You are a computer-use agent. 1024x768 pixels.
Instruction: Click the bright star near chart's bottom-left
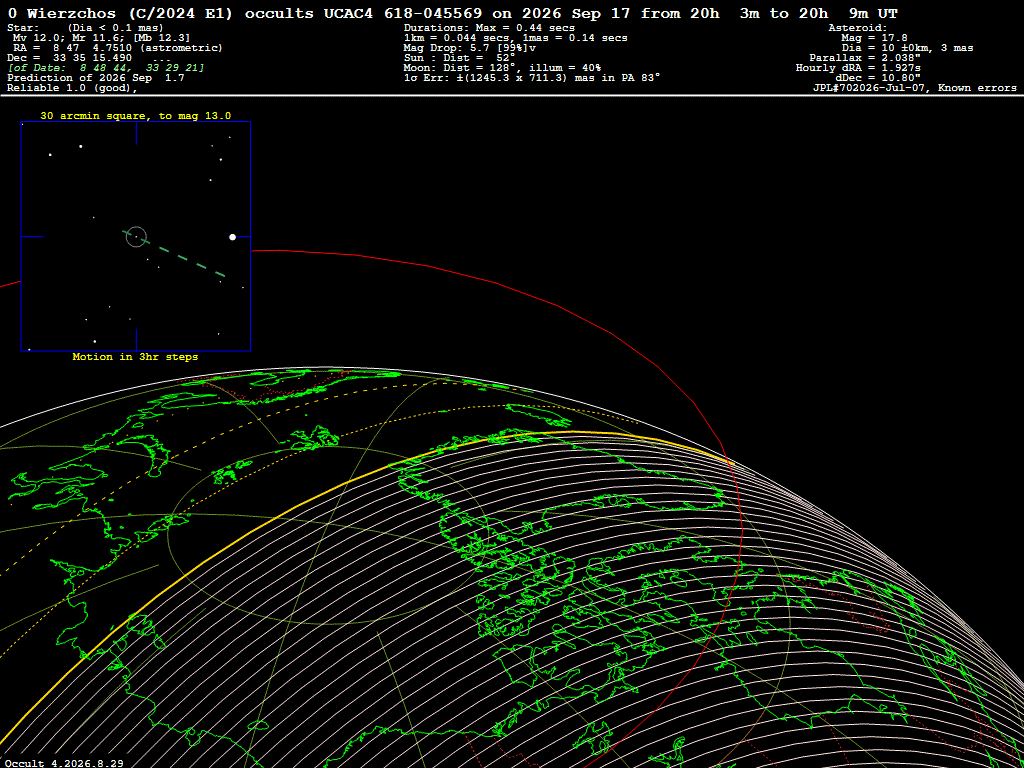coord(95,341)
